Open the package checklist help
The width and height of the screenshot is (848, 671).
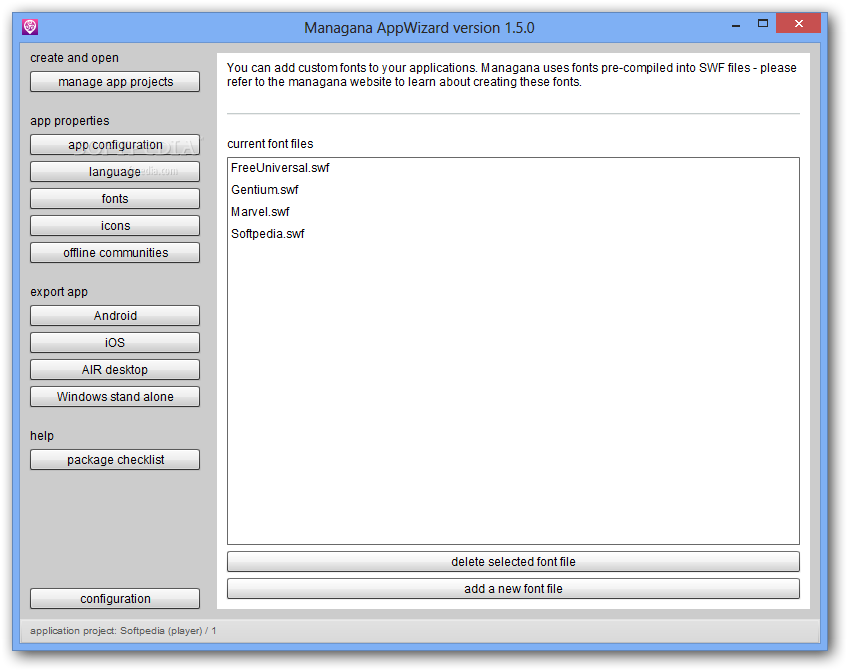pyautogui.click(x=115, y=460)
